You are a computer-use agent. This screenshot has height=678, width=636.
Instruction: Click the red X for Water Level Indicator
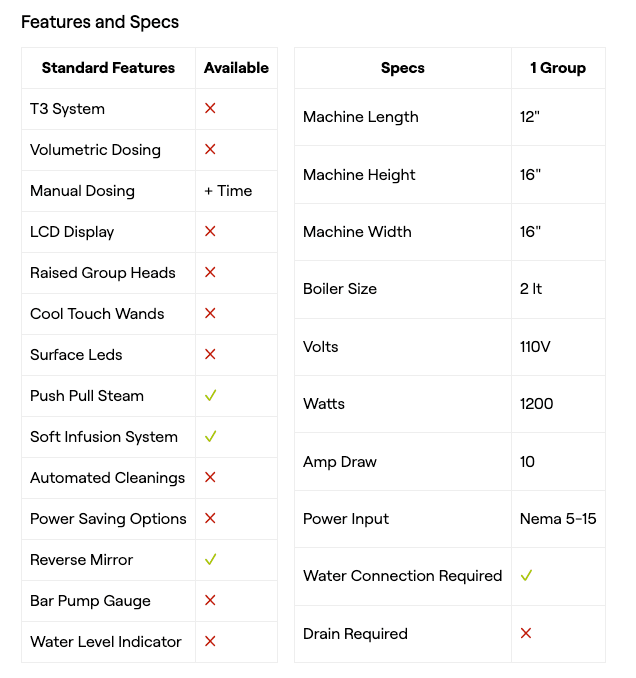[x=210, y=641]
